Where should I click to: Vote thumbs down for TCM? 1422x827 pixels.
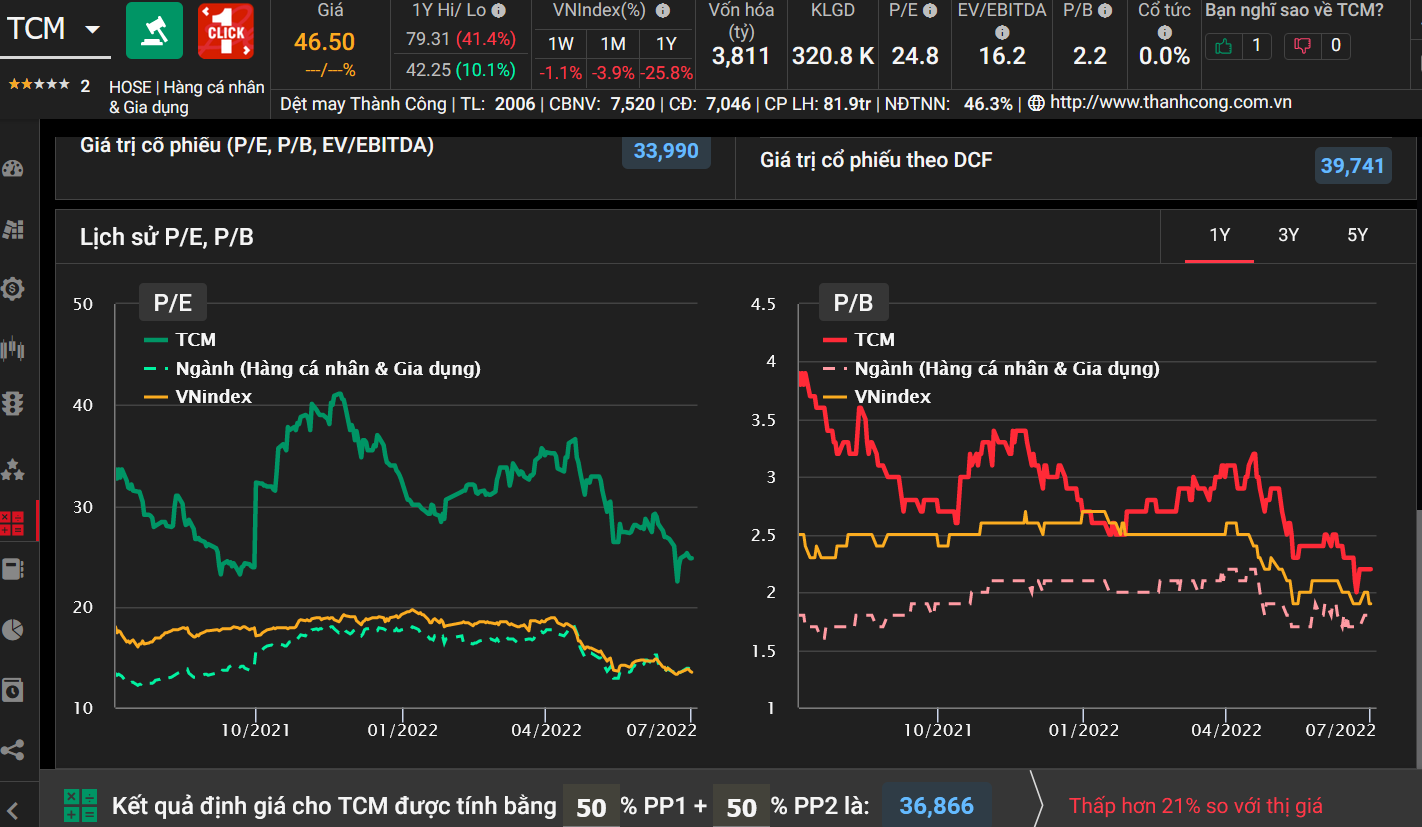pos(1316,45)
